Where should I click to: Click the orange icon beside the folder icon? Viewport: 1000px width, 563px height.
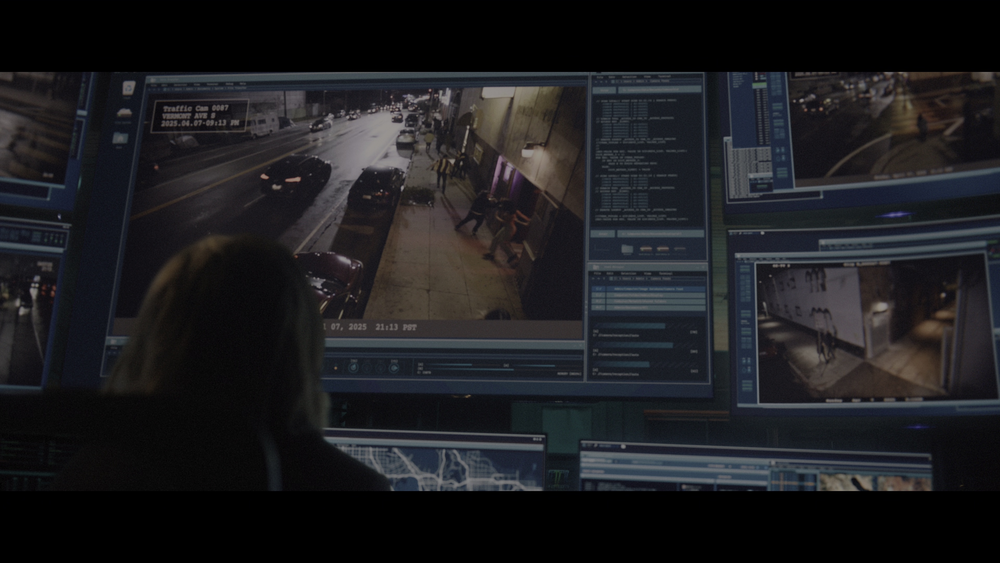[x=646, y=248]
